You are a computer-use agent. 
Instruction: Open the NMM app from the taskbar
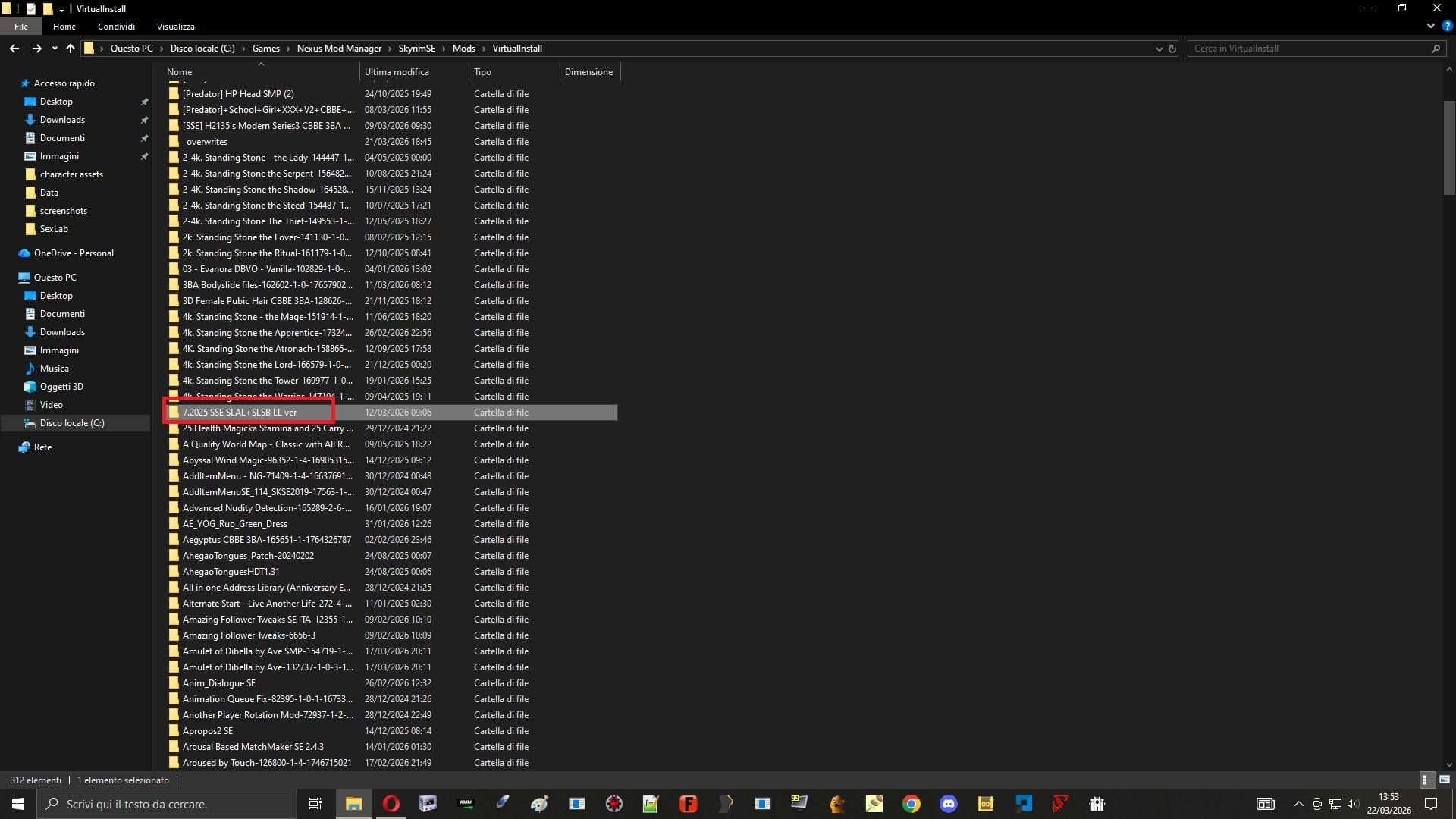[x=466, y=804]
